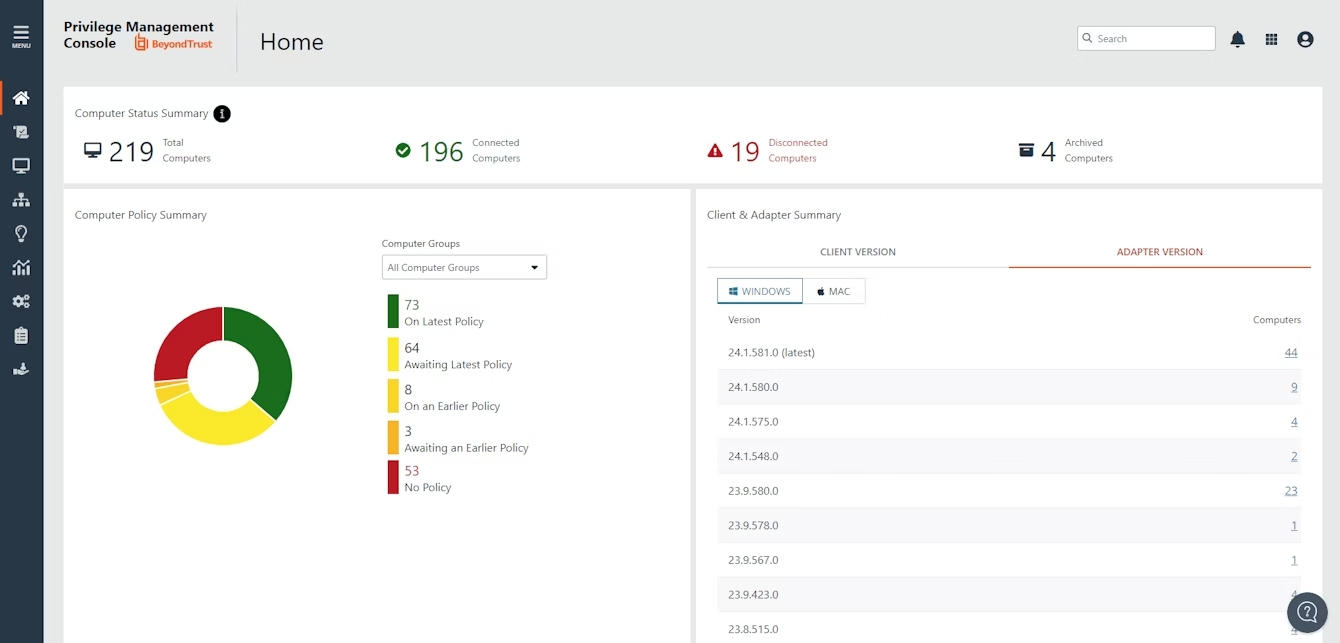Click the notifications bell icon
Image resolution: width=1340 pixels, height=643 pixels.
1237,39
